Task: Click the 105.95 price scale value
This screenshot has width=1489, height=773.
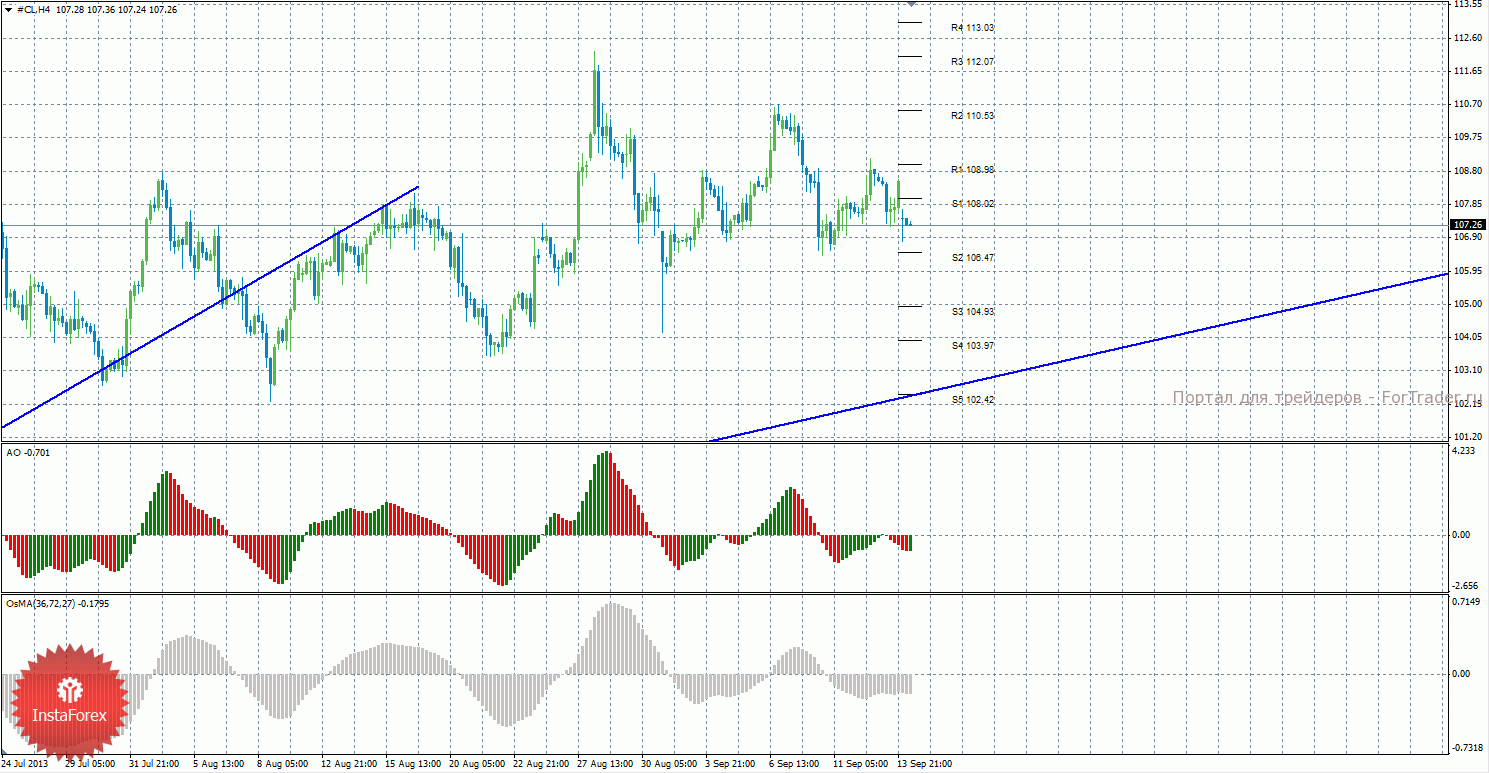Action: 1467,271
